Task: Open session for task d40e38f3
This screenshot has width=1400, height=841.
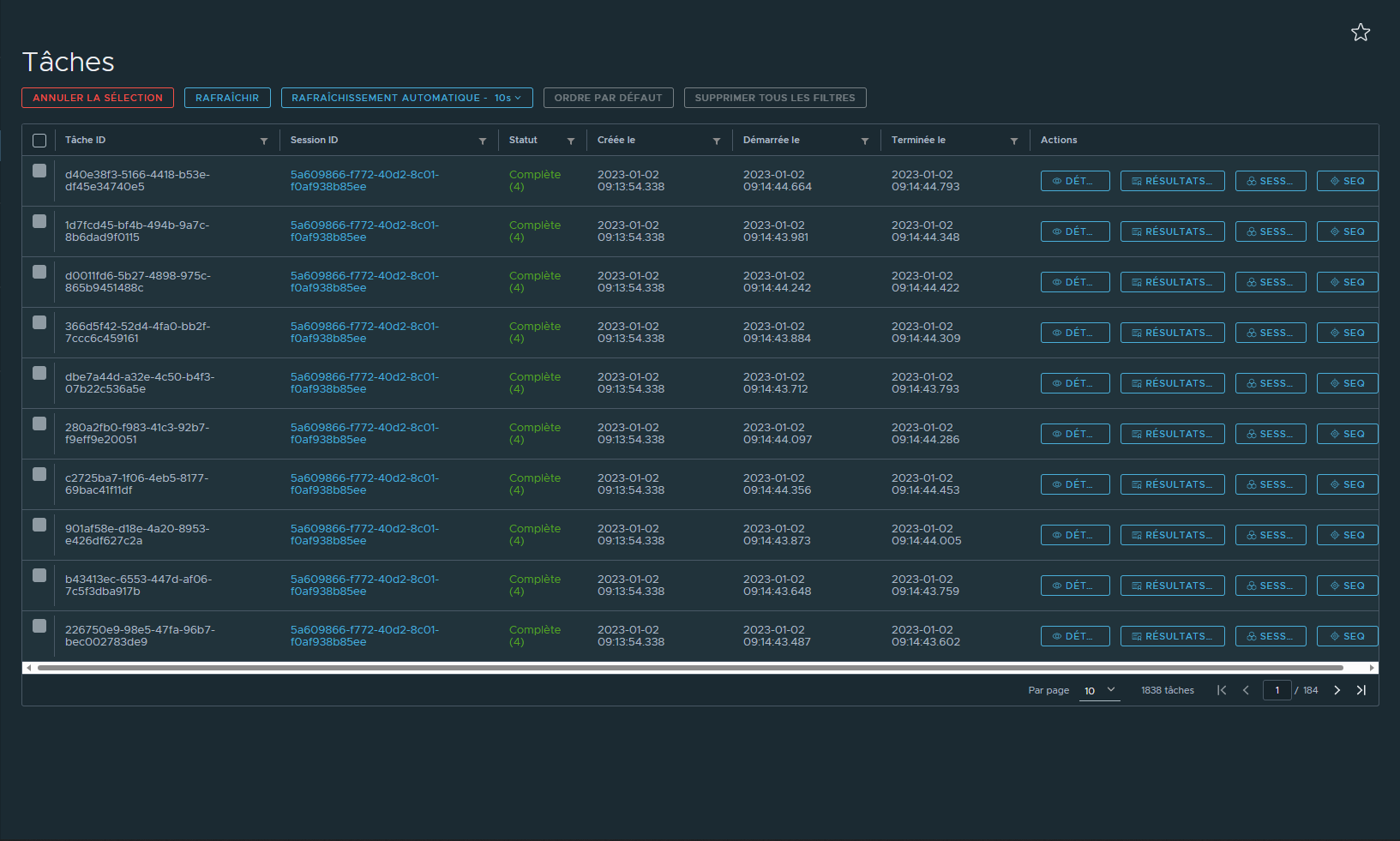Action: coord(1271,181)
